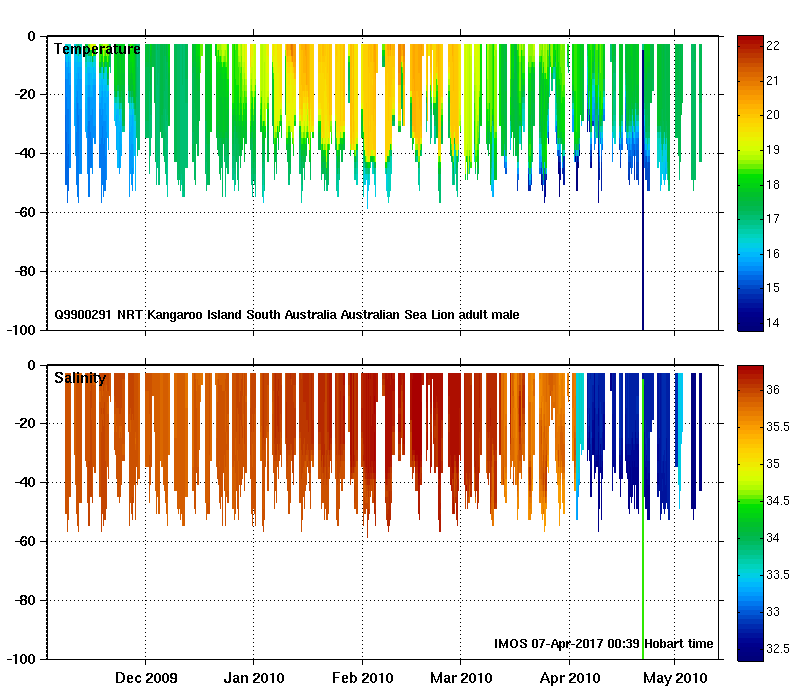799x700 pixels.
Task: Click the Q9900291 Kangaroo Island caption text
Action: 288,315
